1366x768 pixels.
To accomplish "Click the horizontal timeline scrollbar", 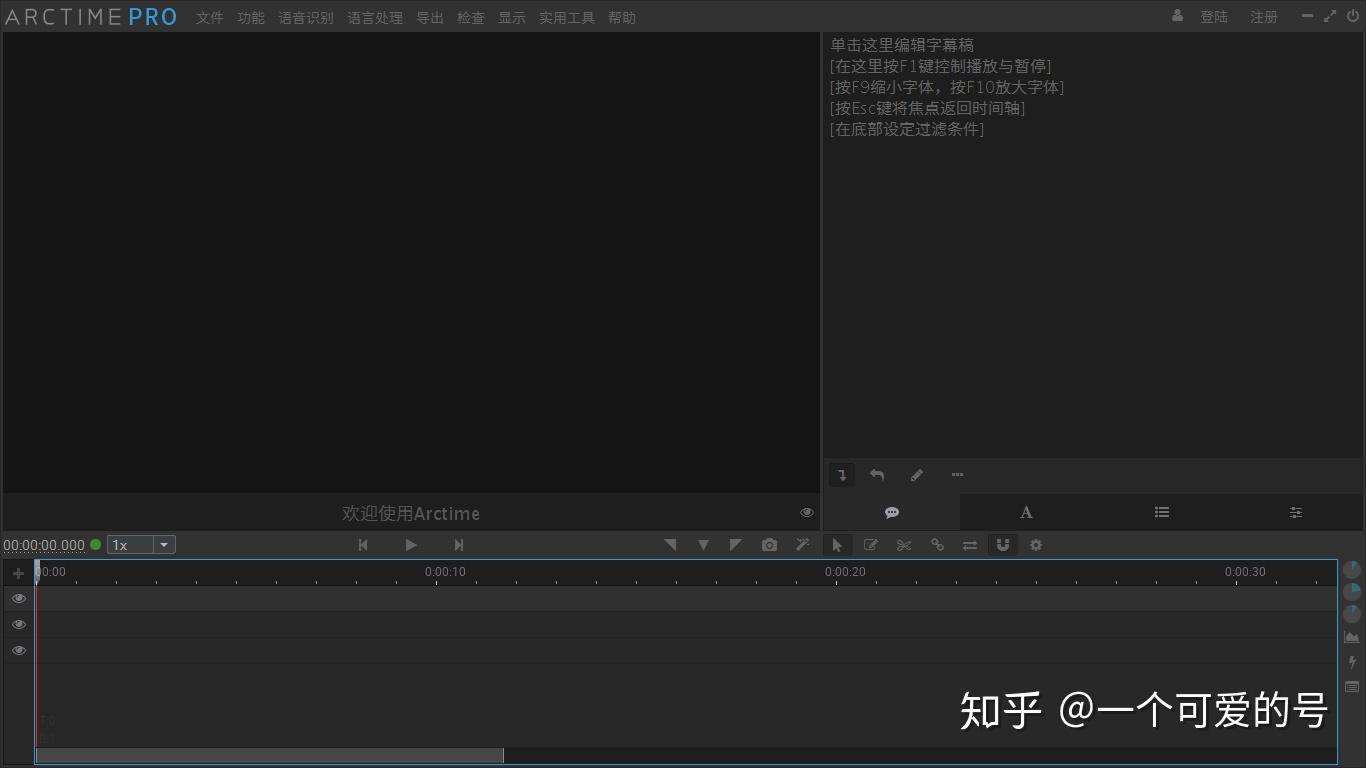I will tap(270, 755).
